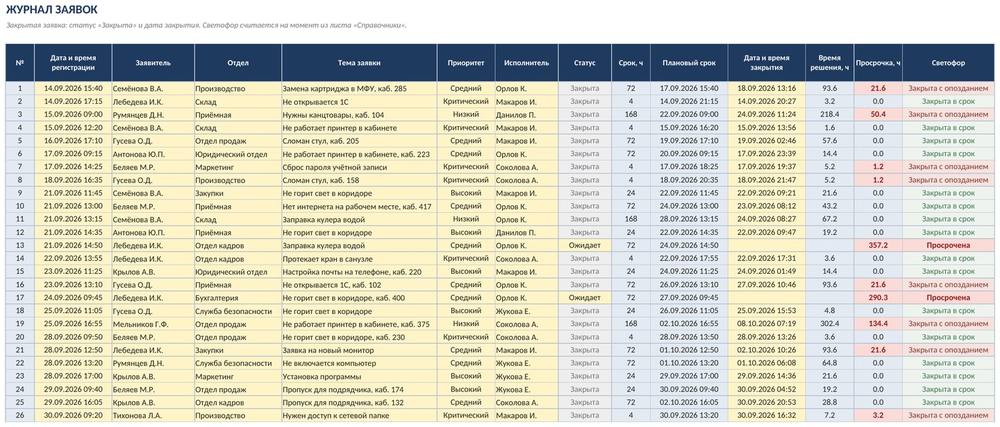Select the 'Просрочка, ч' column header
The image size is (1000, 427).
[878, 63]
